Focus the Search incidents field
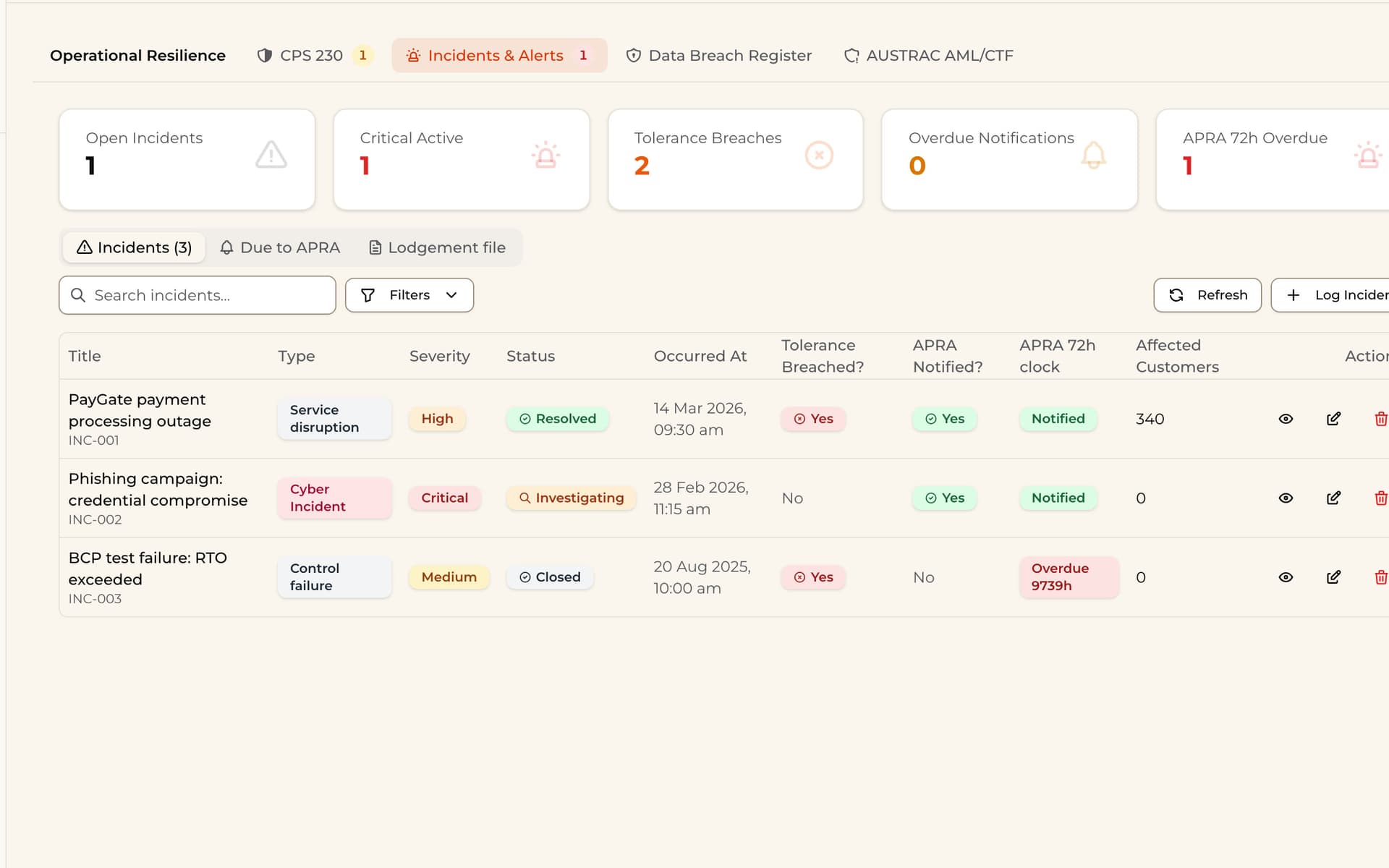Screen dimensions: 1389x868 click(197, 295)
